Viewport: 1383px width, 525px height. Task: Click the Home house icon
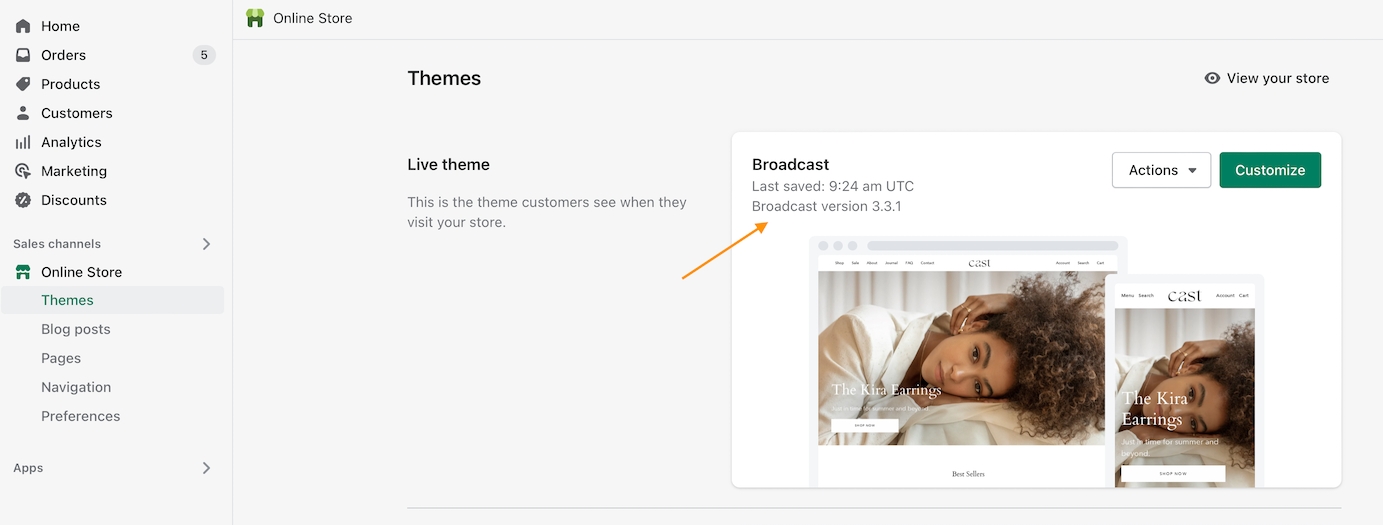coord(23,26)
